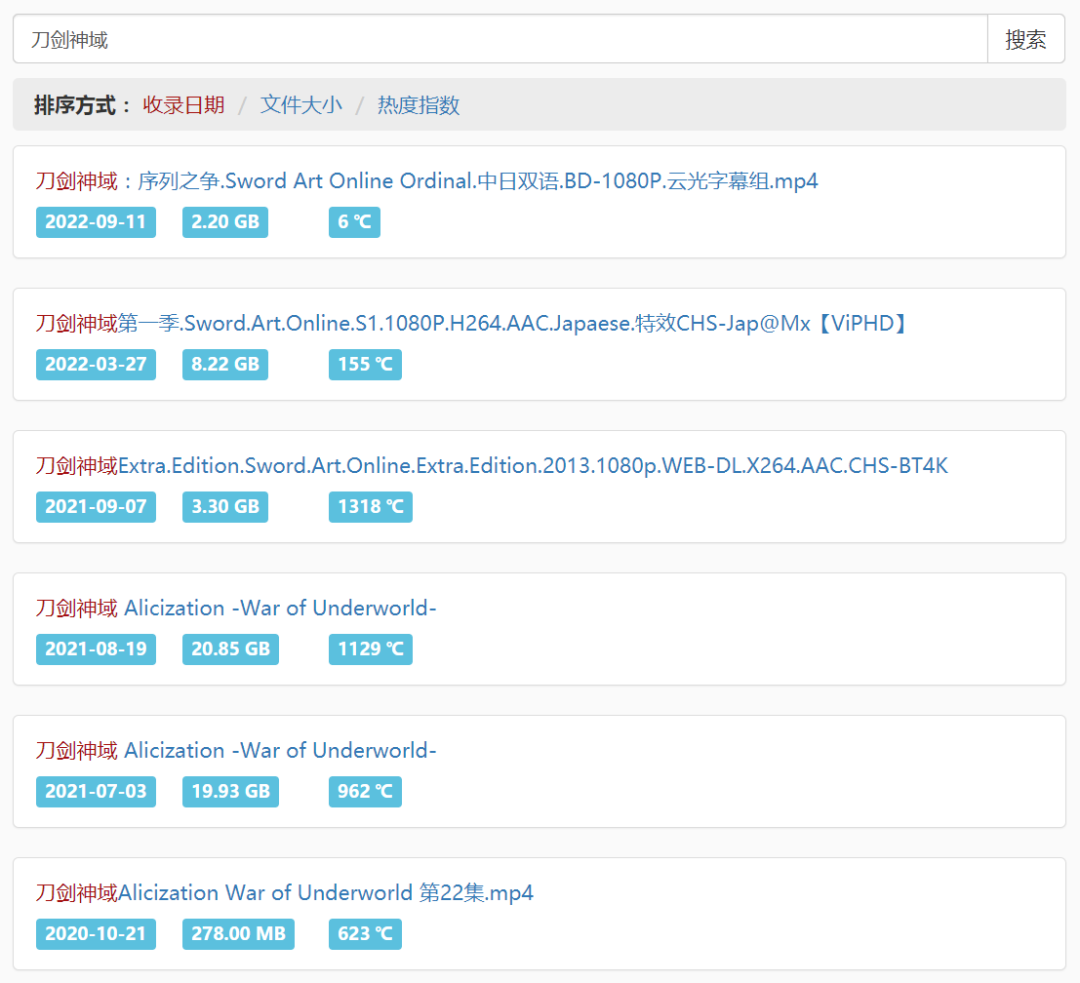This screenshot has width=1080, height=983.
Task: Click the 2020-10-21 date badge
Action: pyautogui.click(x=96, y=934)
